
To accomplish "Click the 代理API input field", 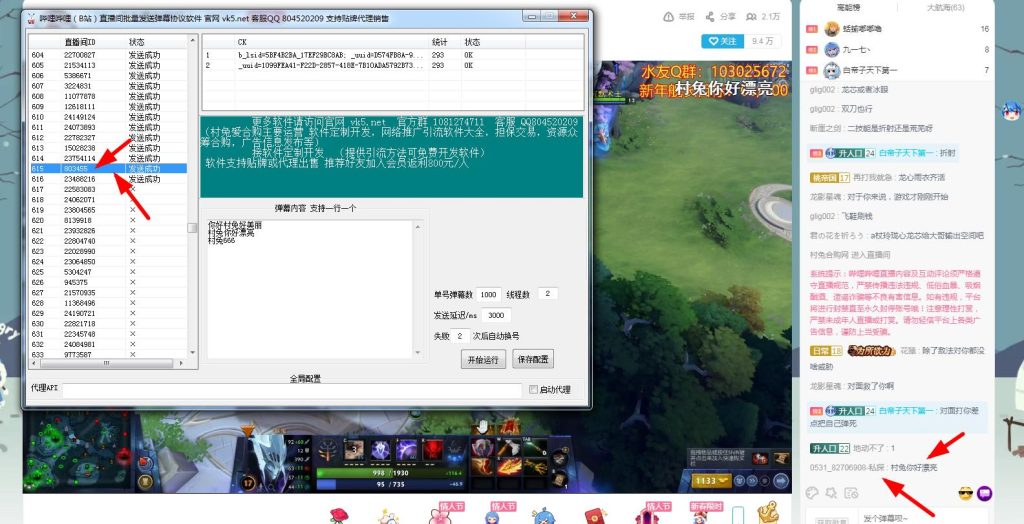I will (x=292, y=390).
